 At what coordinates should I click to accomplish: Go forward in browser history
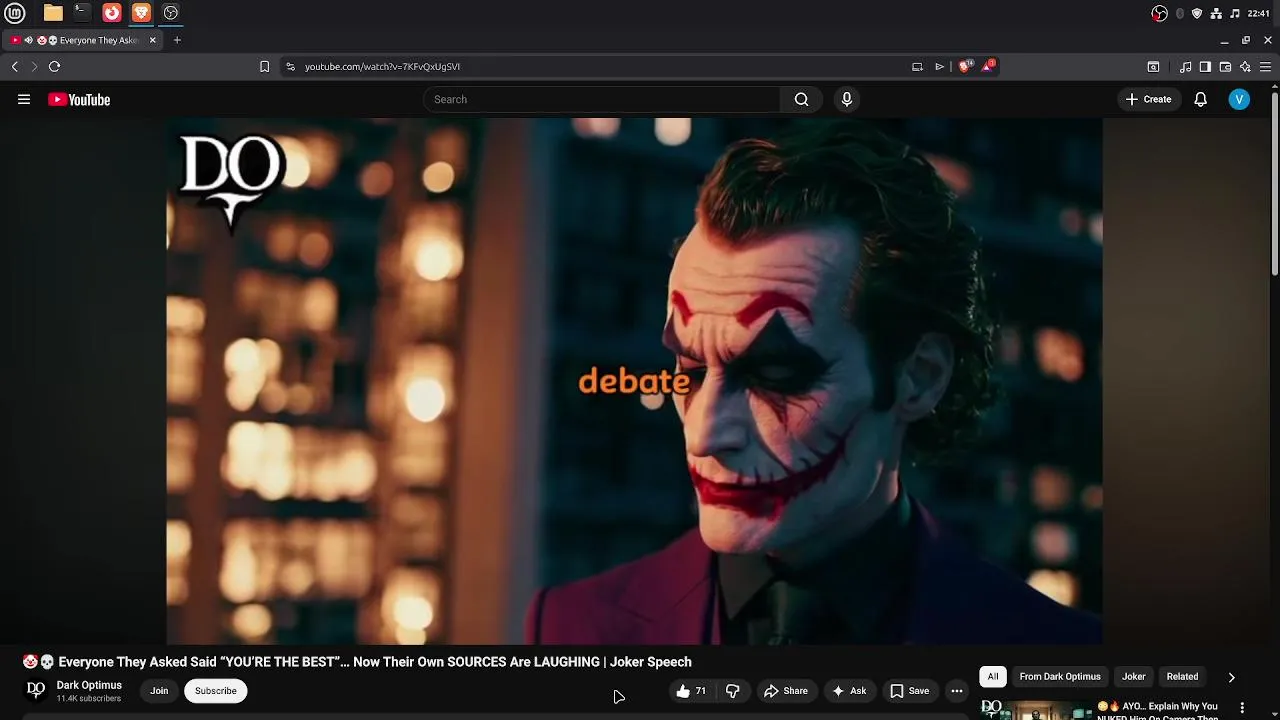click(x=34, y=66)
